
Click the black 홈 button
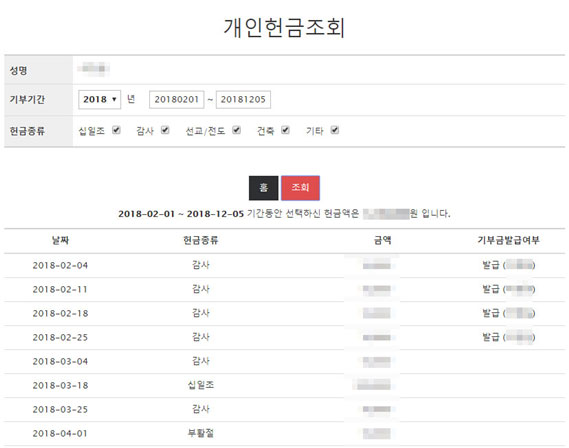click(263, 188)
